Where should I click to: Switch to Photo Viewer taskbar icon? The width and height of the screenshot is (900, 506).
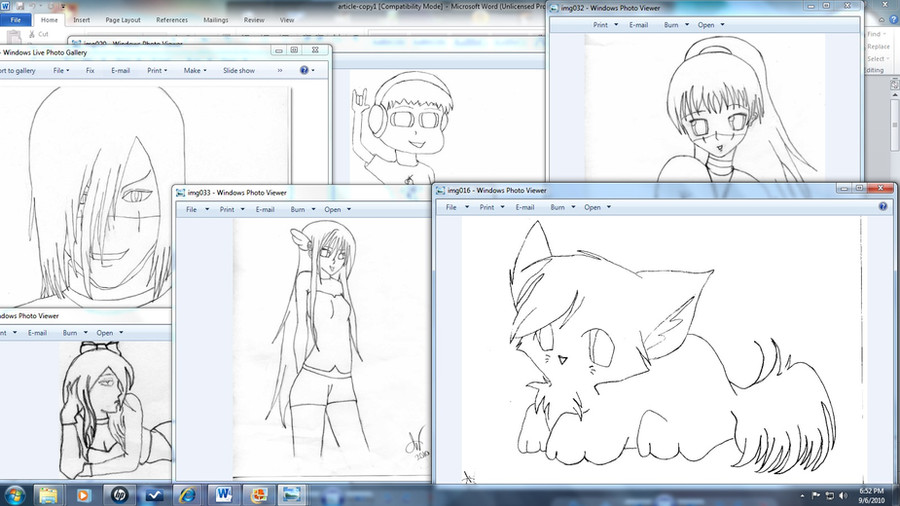point(292,495)
